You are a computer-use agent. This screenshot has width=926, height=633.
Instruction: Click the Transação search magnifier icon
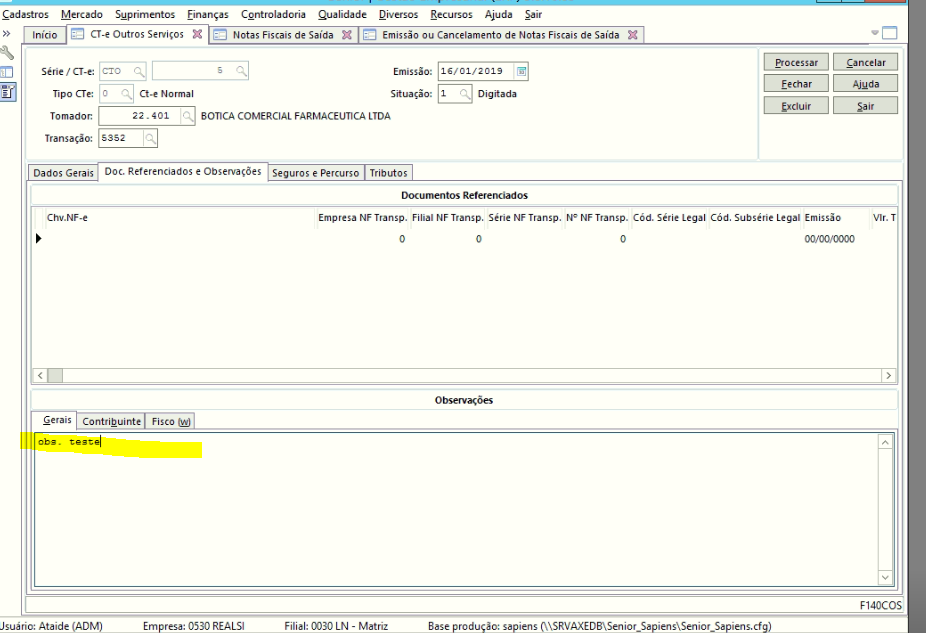click(138, 138)
